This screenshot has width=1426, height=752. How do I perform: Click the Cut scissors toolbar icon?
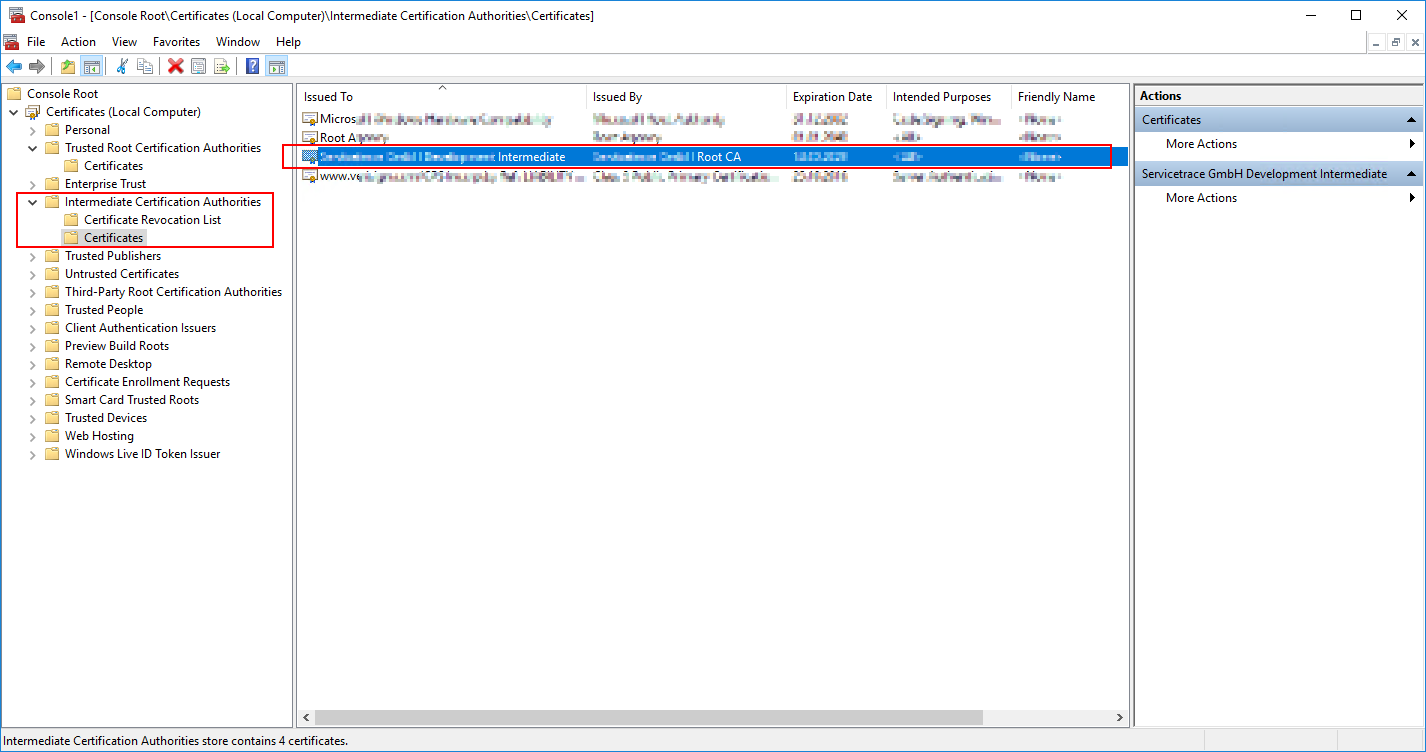coord(122,66)
